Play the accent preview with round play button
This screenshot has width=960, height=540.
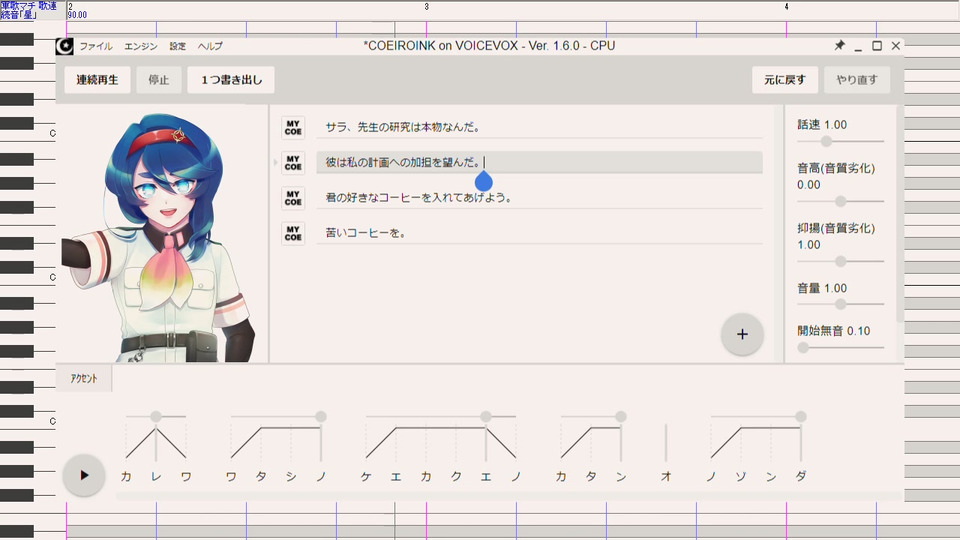coord(84,475)
